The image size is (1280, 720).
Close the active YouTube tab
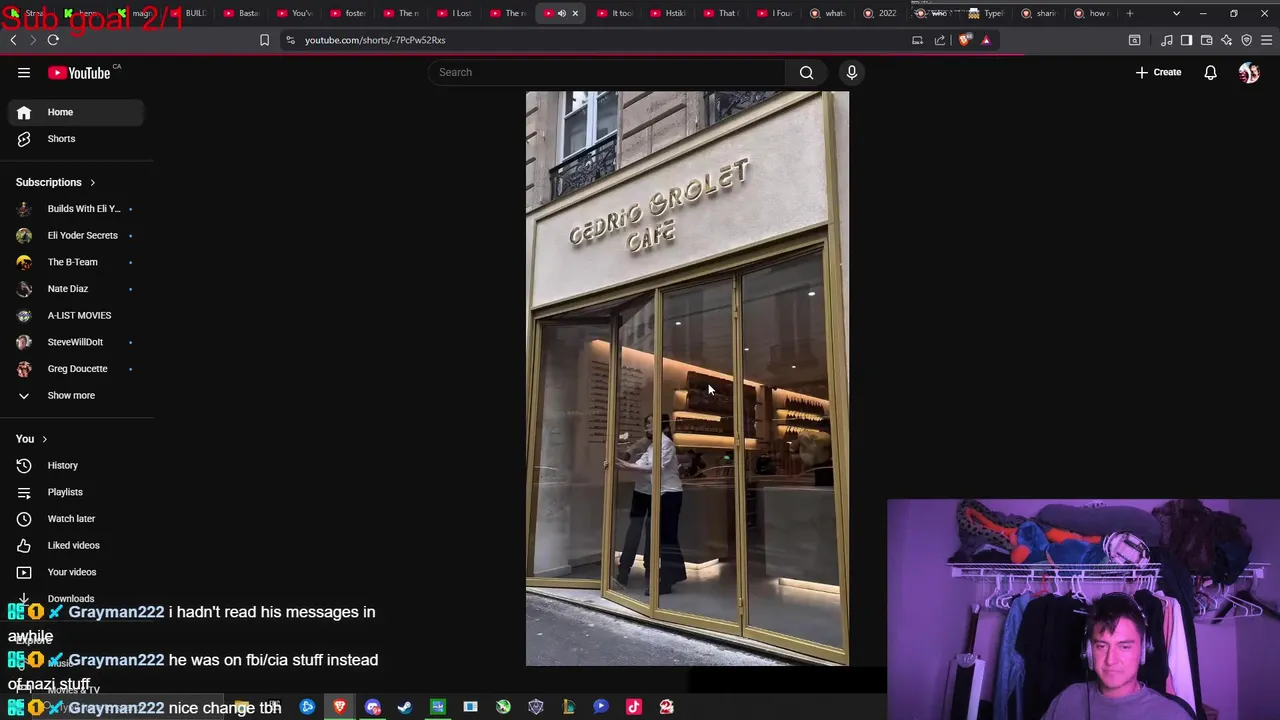575,13
